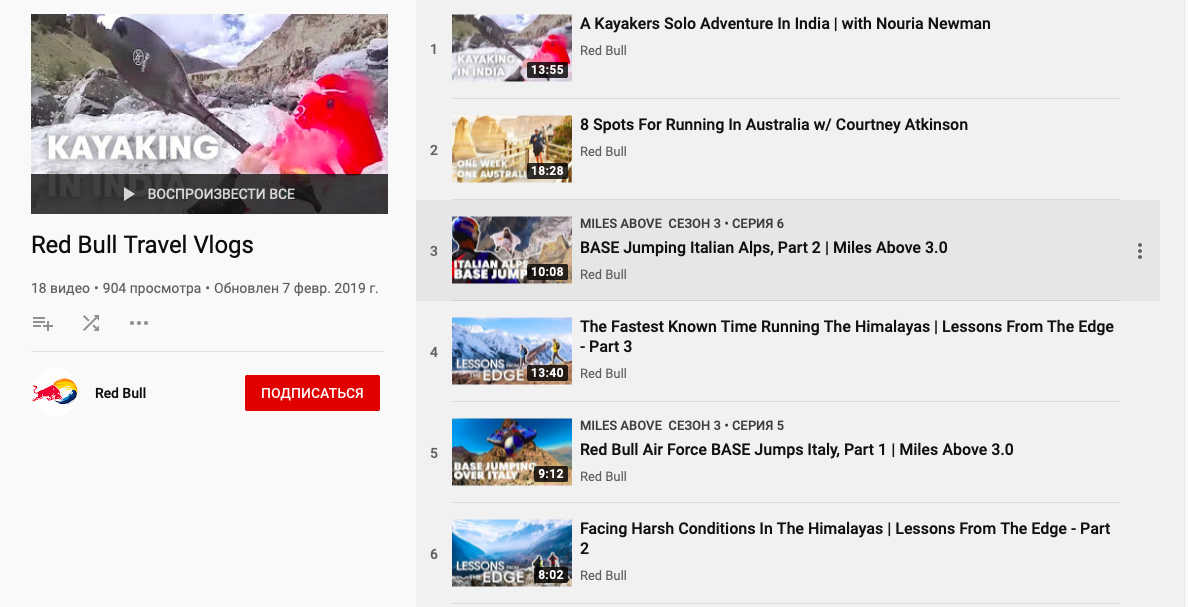Screen dimensions: 1188x607
Task: Click the 8:02 Lessons From The Edge thumbnail
Action: click(x=512, y=552)
